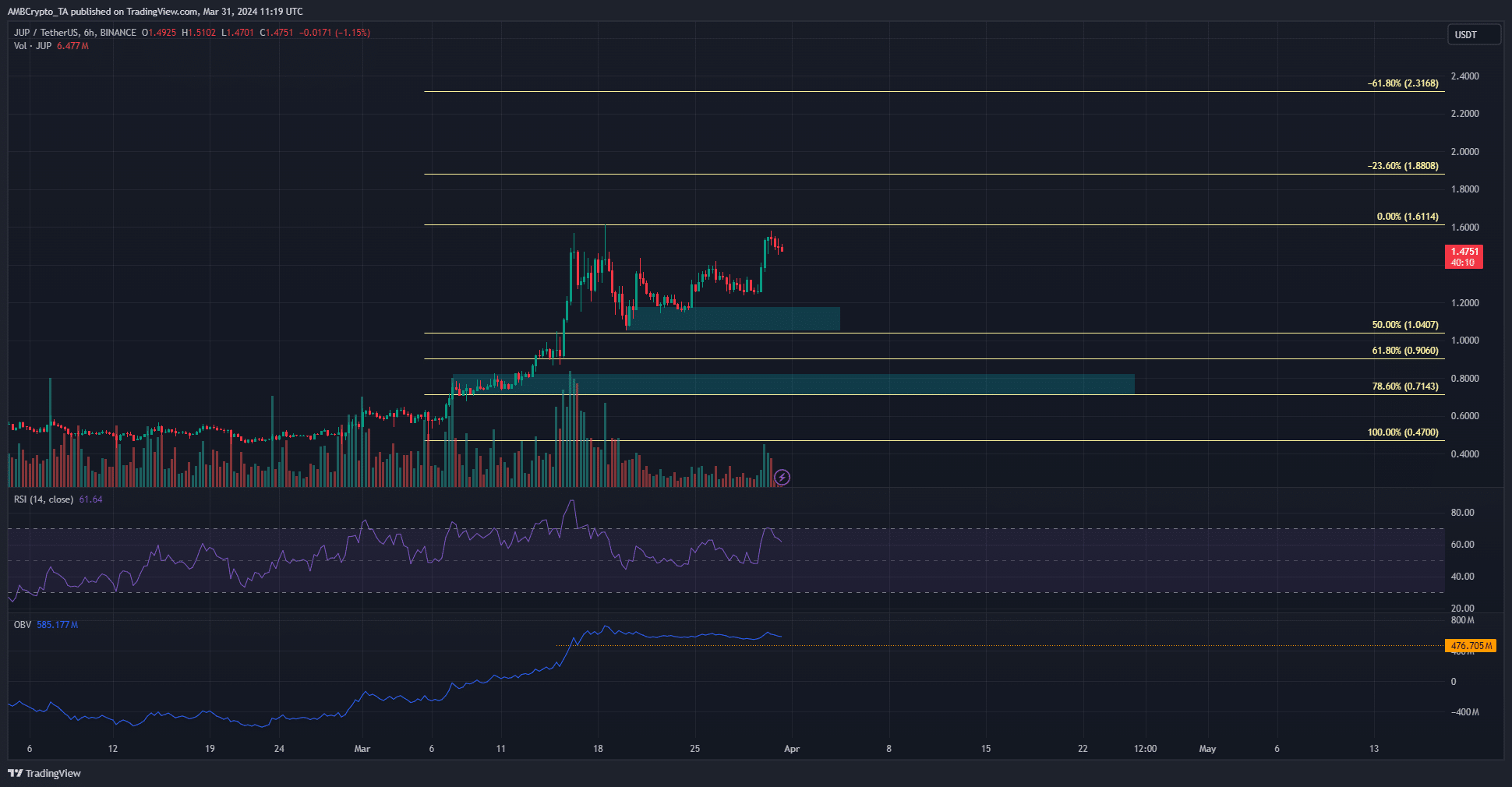The width and height of the screenshot is (1512, 787).
Task: Click the closing price C1.4751 value
Action: (x=277, y=33)
